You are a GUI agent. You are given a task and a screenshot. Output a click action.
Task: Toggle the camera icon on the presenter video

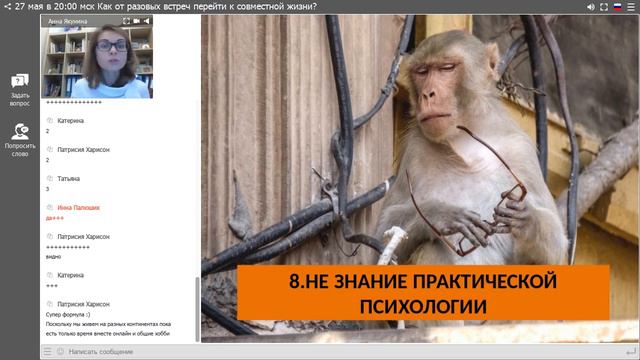[x=136, y=21]
